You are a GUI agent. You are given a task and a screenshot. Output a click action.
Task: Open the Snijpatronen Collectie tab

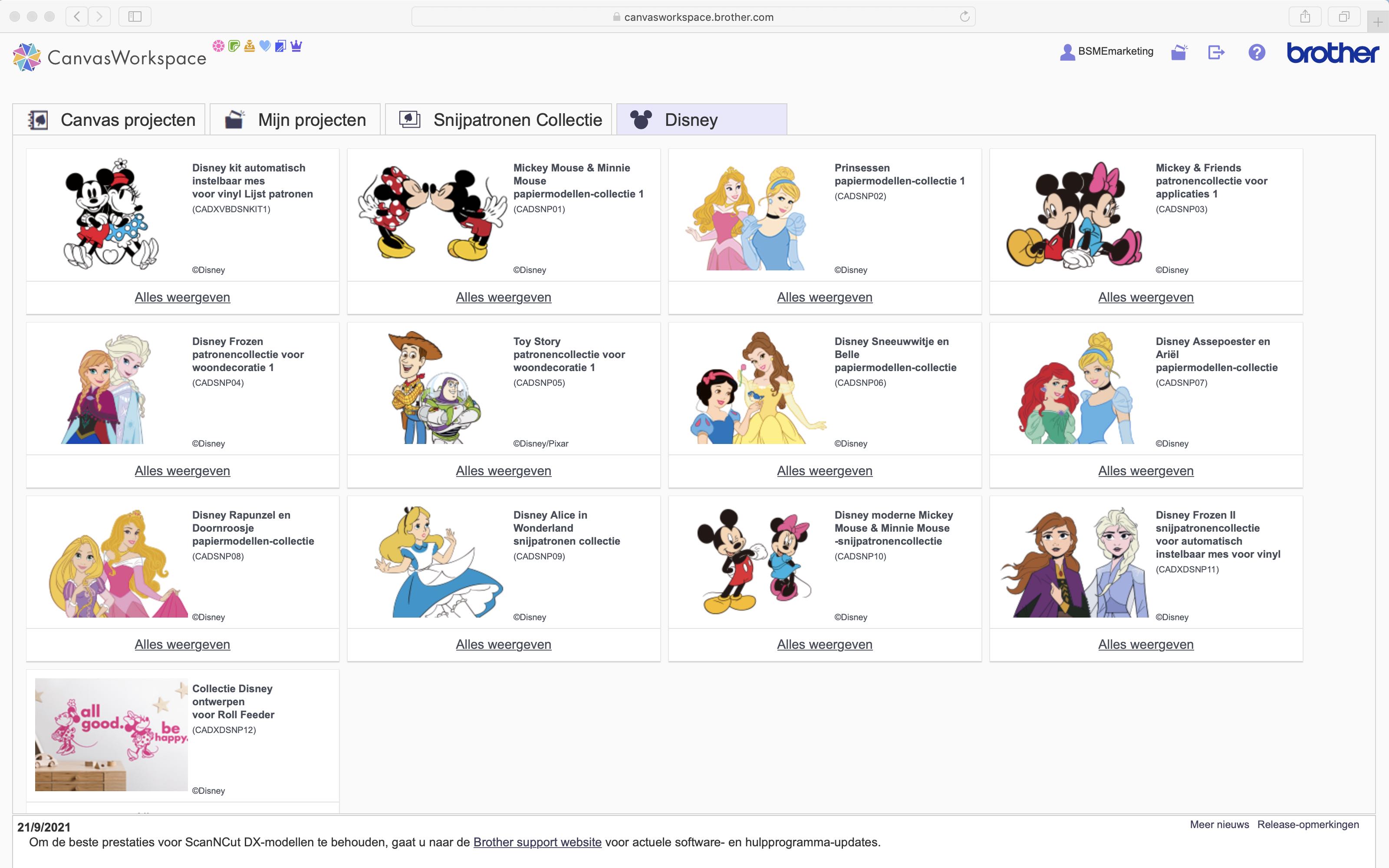click(498, 119)
